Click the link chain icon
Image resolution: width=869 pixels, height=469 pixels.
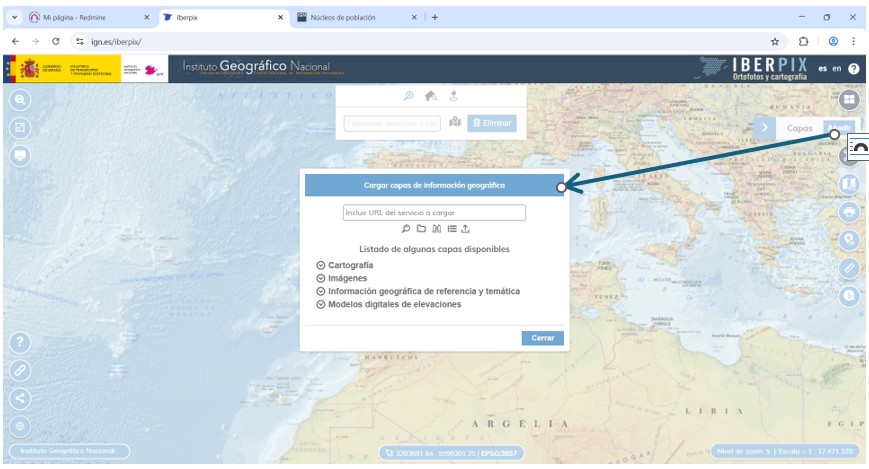click(x=20, y=369)
